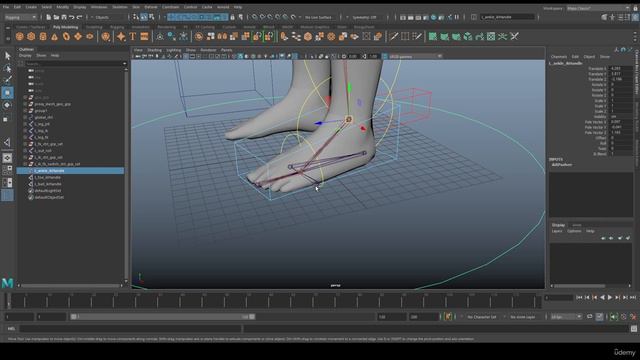Click the Play Forwards button
640x360 pixels.
coord(610,298)
